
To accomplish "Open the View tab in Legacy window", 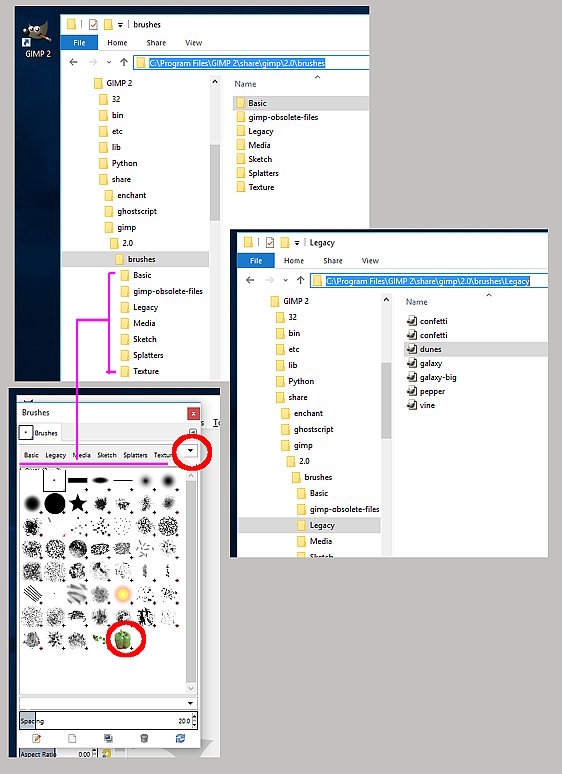I will [x=370, y=261].
